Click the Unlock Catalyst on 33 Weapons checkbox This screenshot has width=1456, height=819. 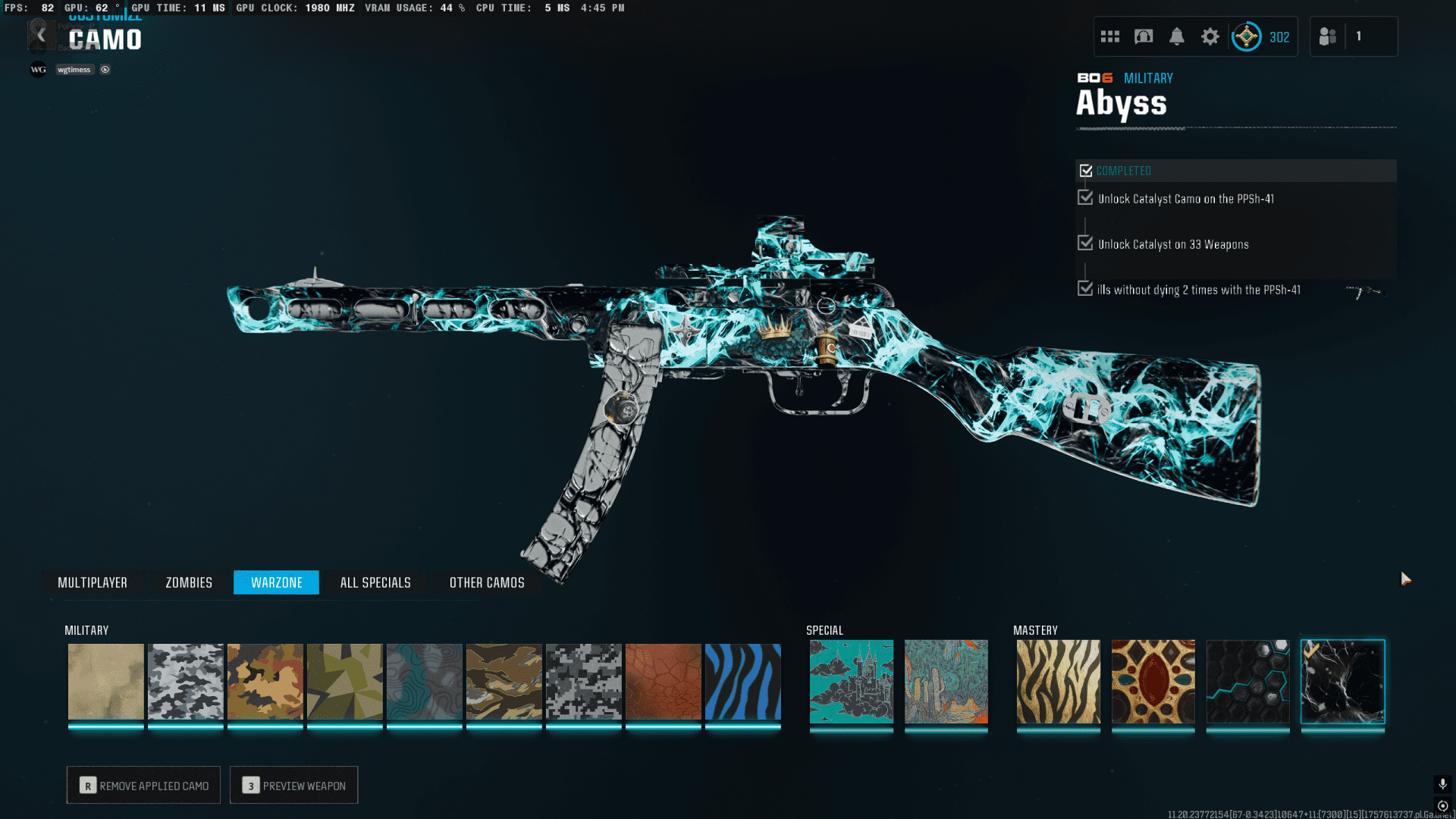(1085, 243)
